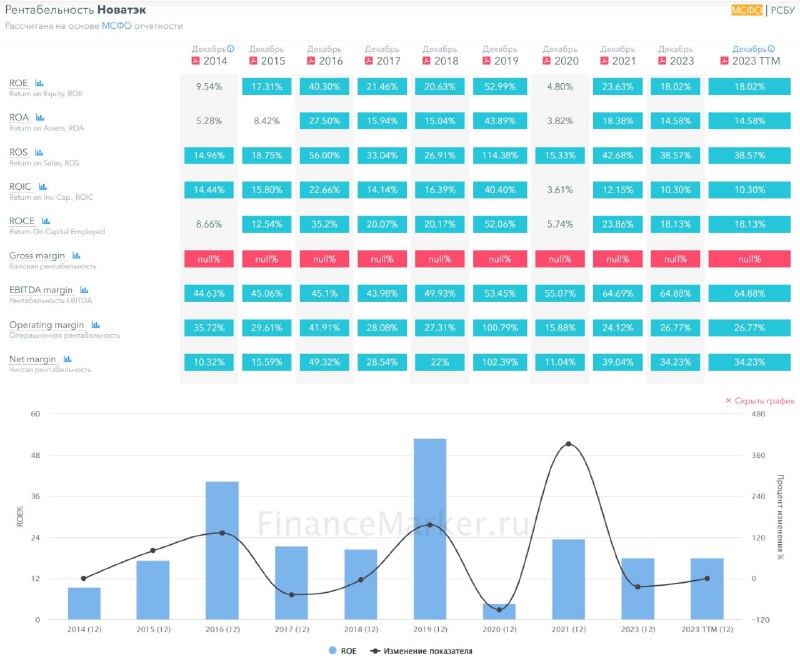The width and height of the screenshot is (800, 659).
Task: Click the chart icon beside ROA
Action: pyautogui.click(x=40, y=117)
